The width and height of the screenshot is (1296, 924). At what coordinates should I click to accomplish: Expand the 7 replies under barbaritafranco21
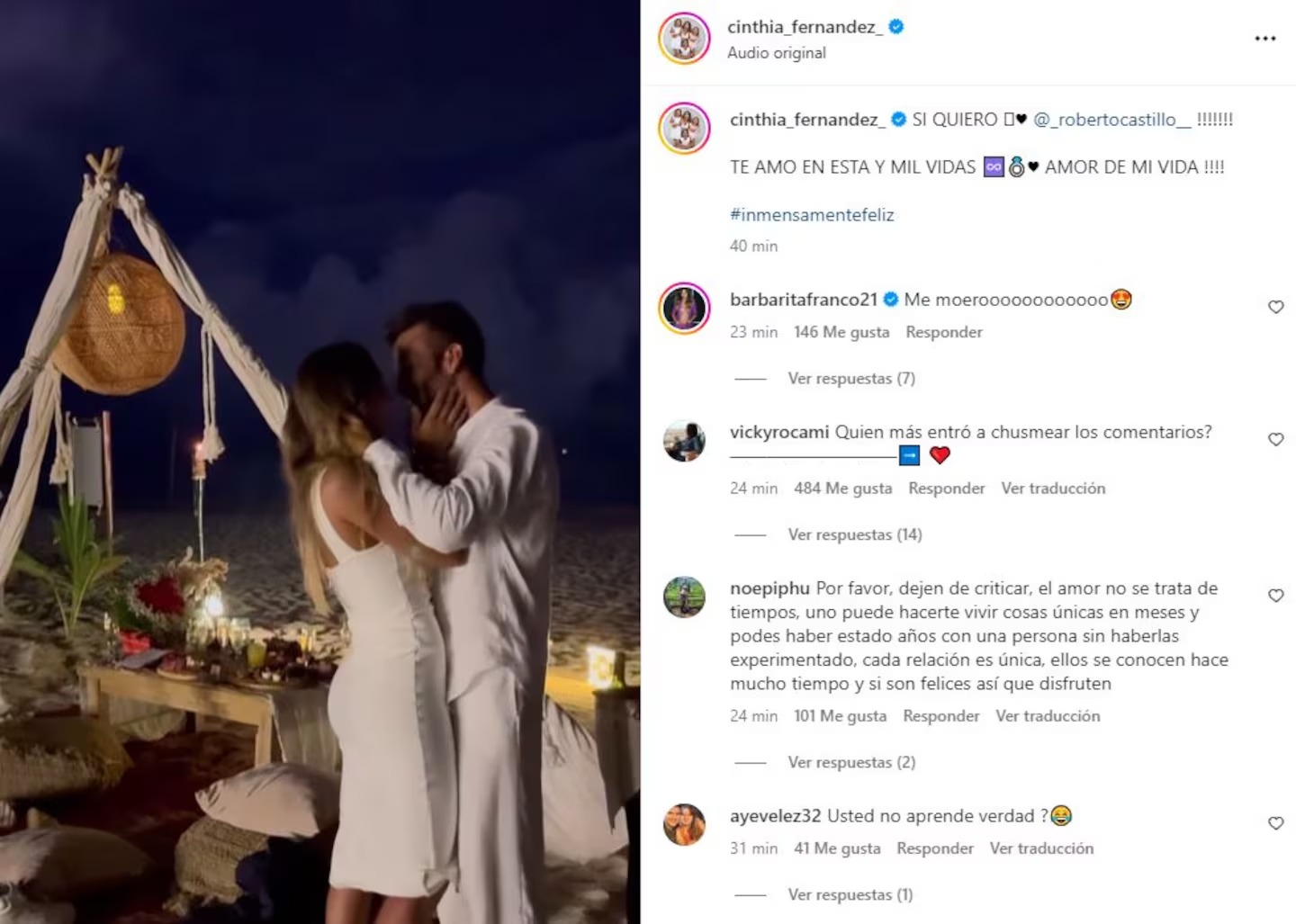(851, 379)
